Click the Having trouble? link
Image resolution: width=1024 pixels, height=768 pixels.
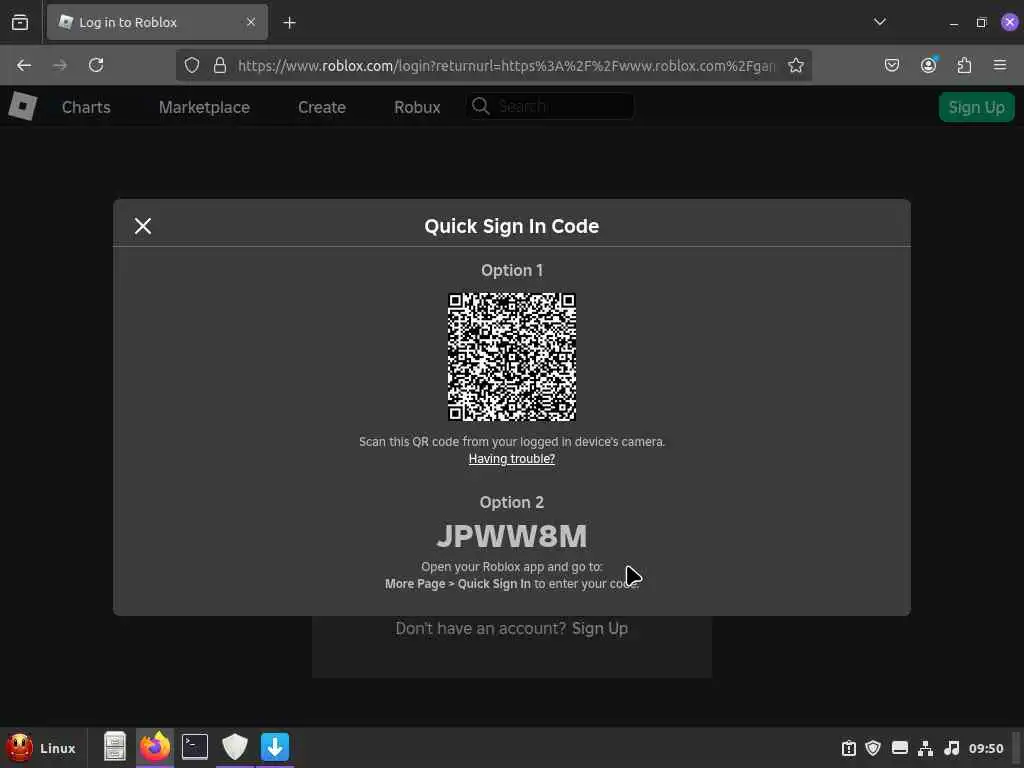coord(511,458)
